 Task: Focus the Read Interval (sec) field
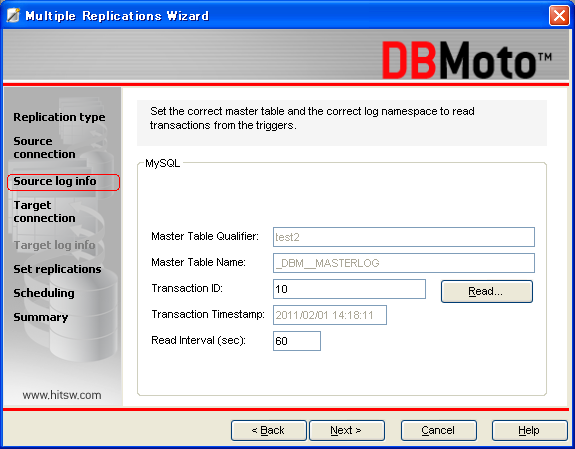pos(297,341)
